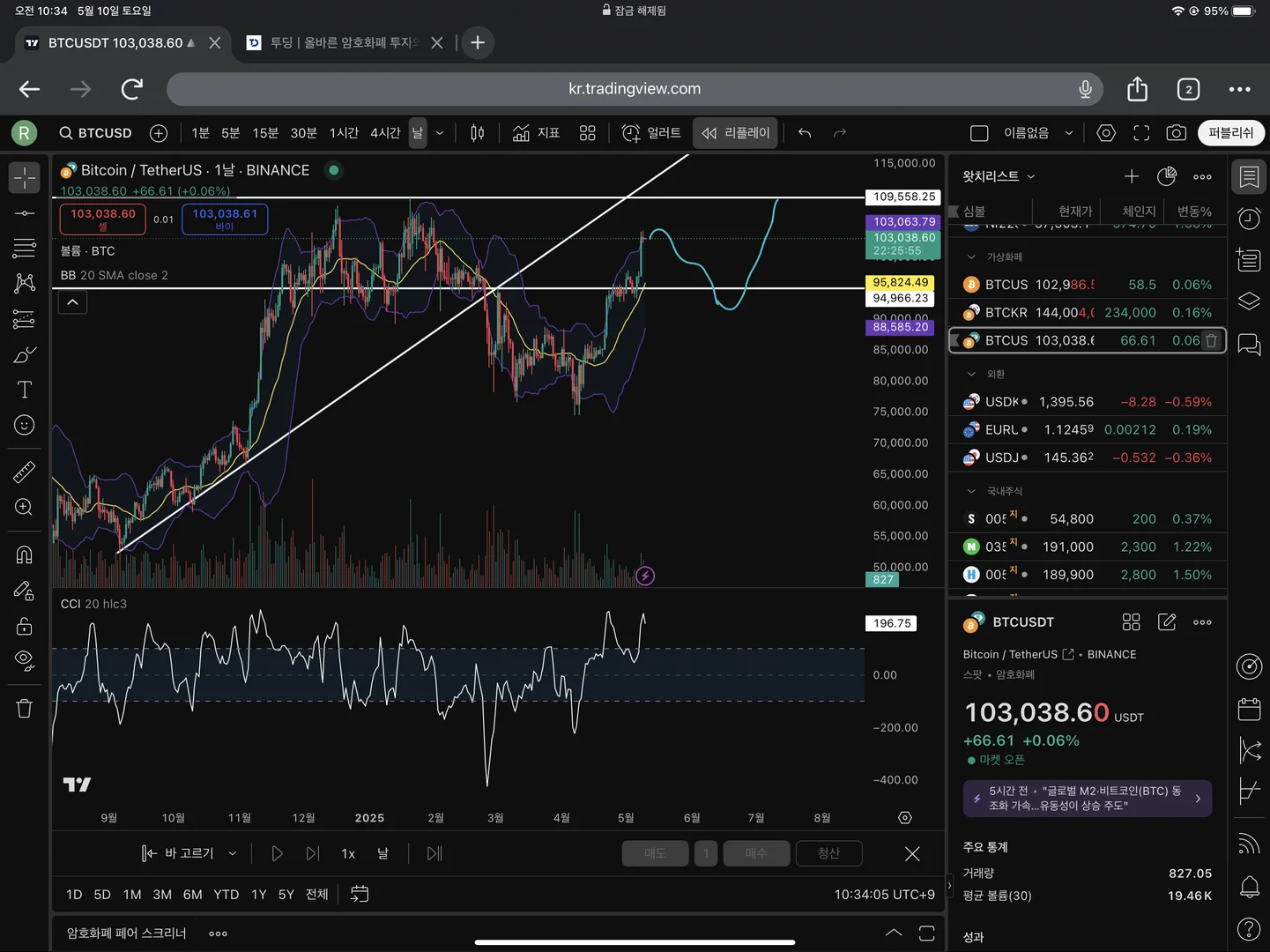Open the unnamed layout (이름없음) dropdown
The width and height of the screenshot is (1270, 952).
pos(1038,133)
